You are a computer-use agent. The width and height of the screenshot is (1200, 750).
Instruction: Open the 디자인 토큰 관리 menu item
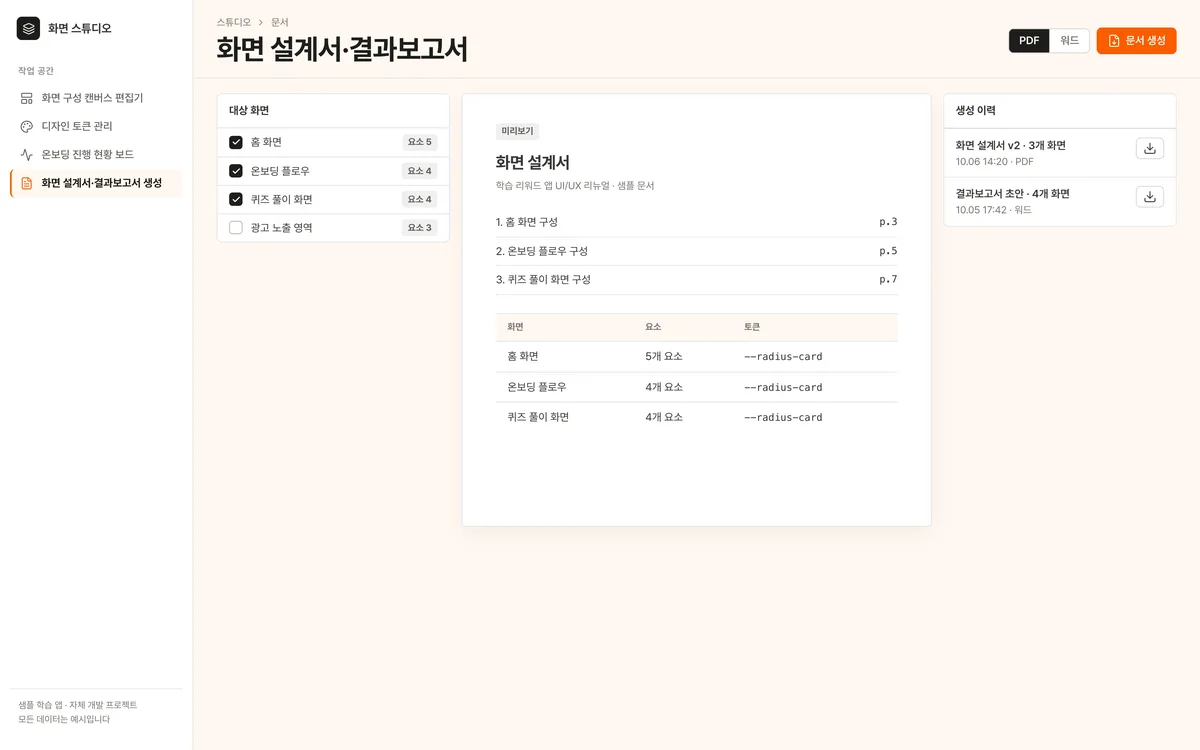pos(96,126)
